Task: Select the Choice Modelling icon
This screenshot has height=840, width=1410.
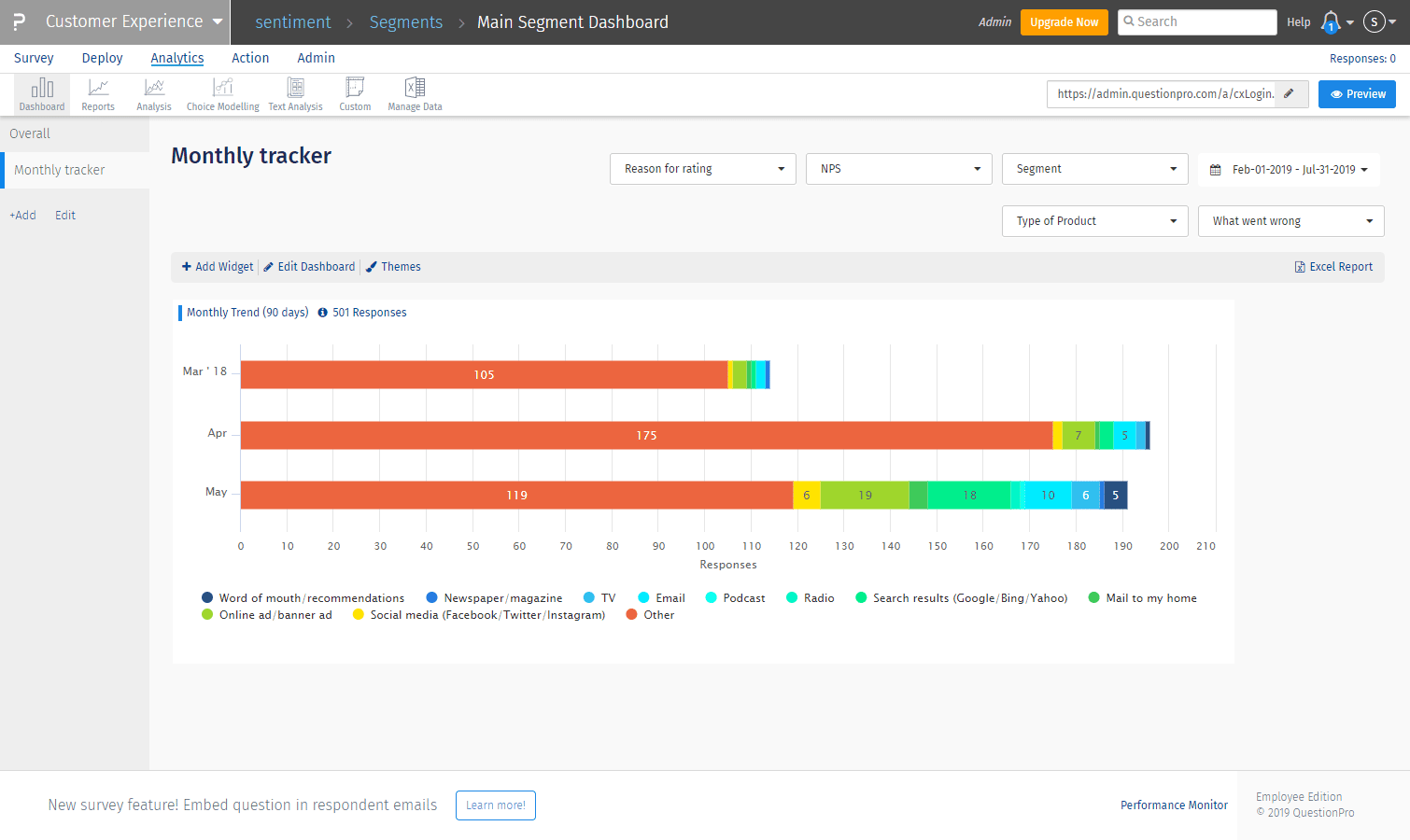Action: point(222,94)
